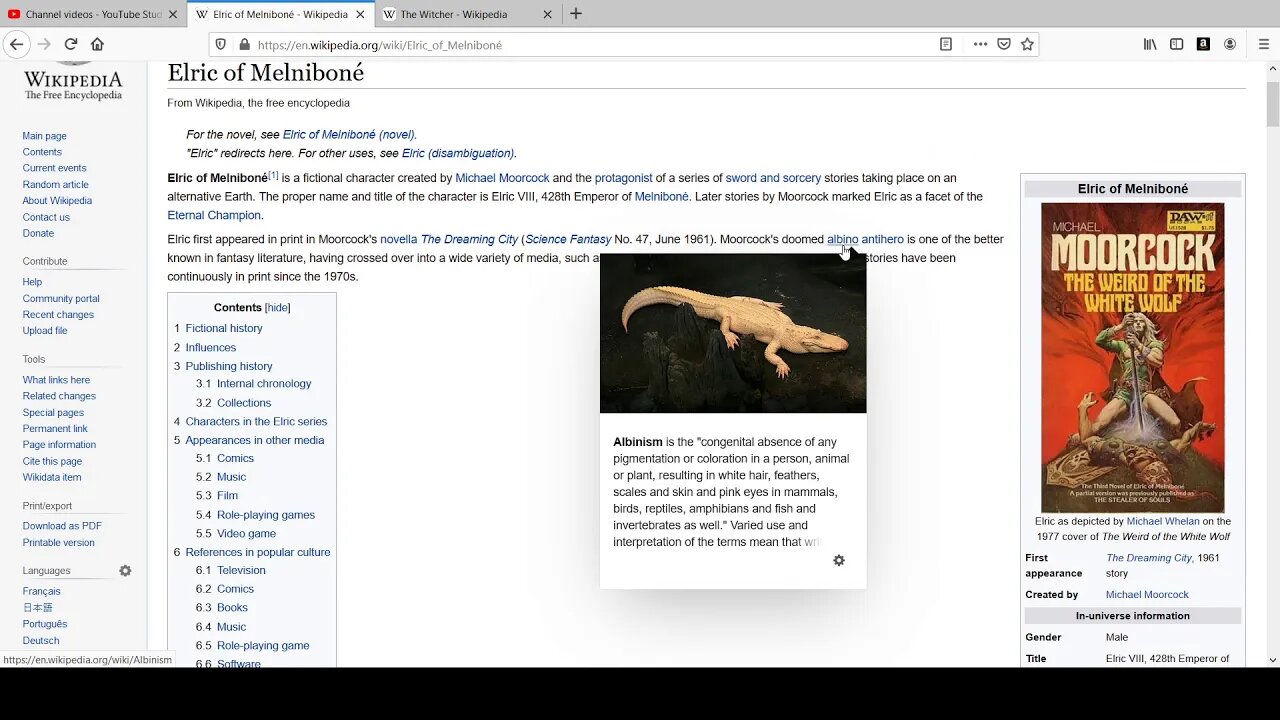Close the Elric of Melniboné tab
Screen dimensions: 1280x720
click(x=360, y=14)
